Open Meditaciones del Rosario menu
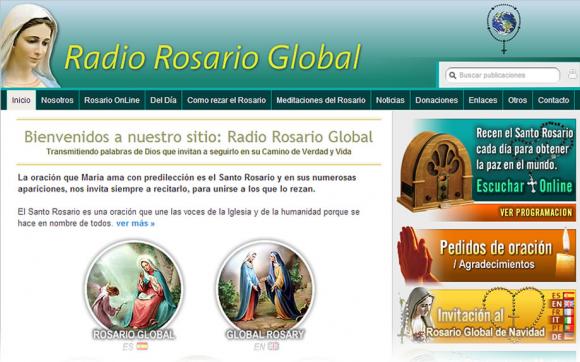580x362 pixels. pyautogui.click(x=321, y=100)
